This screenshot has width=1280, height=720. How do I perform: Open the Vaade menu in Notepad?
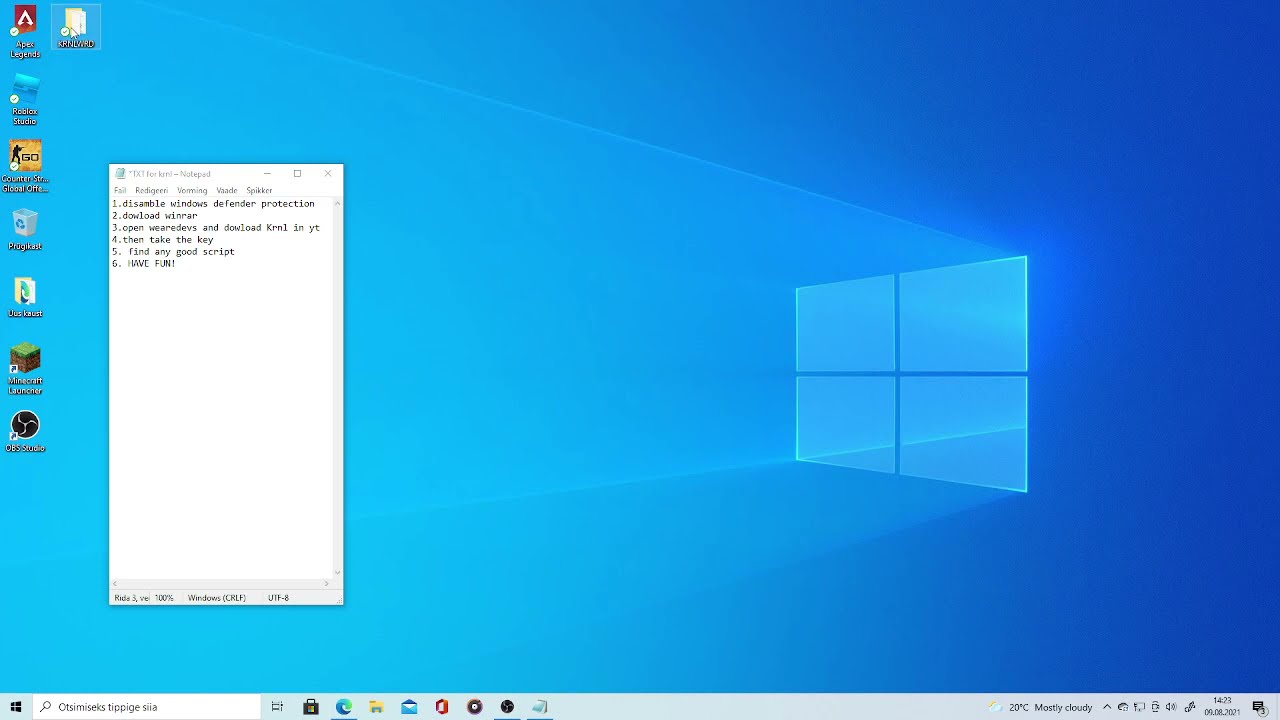(227, 190)
